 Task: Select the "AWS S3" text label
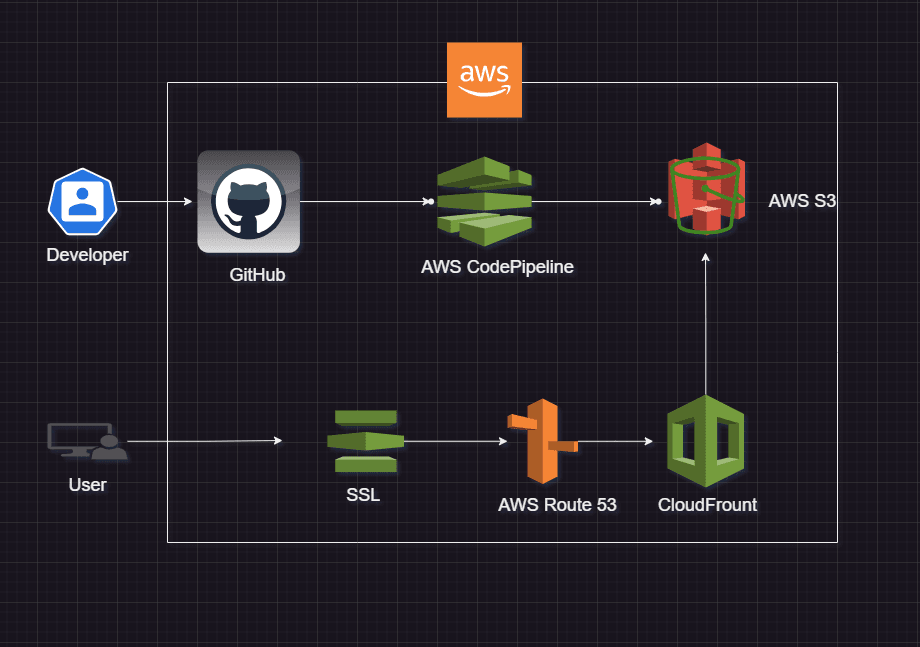[x=801, y=201]
